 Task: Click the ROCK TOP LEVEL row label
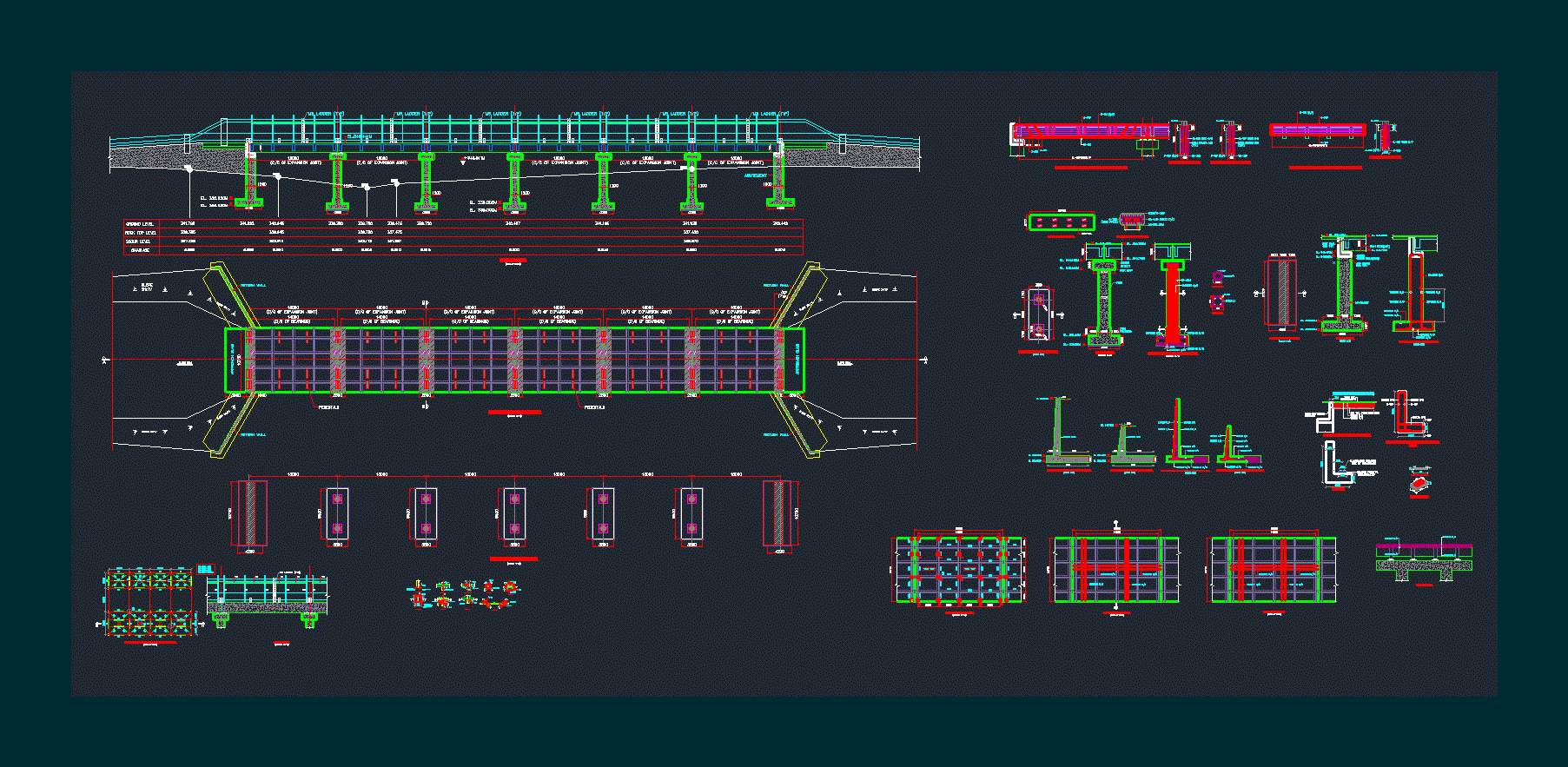(x=141, y=232)
